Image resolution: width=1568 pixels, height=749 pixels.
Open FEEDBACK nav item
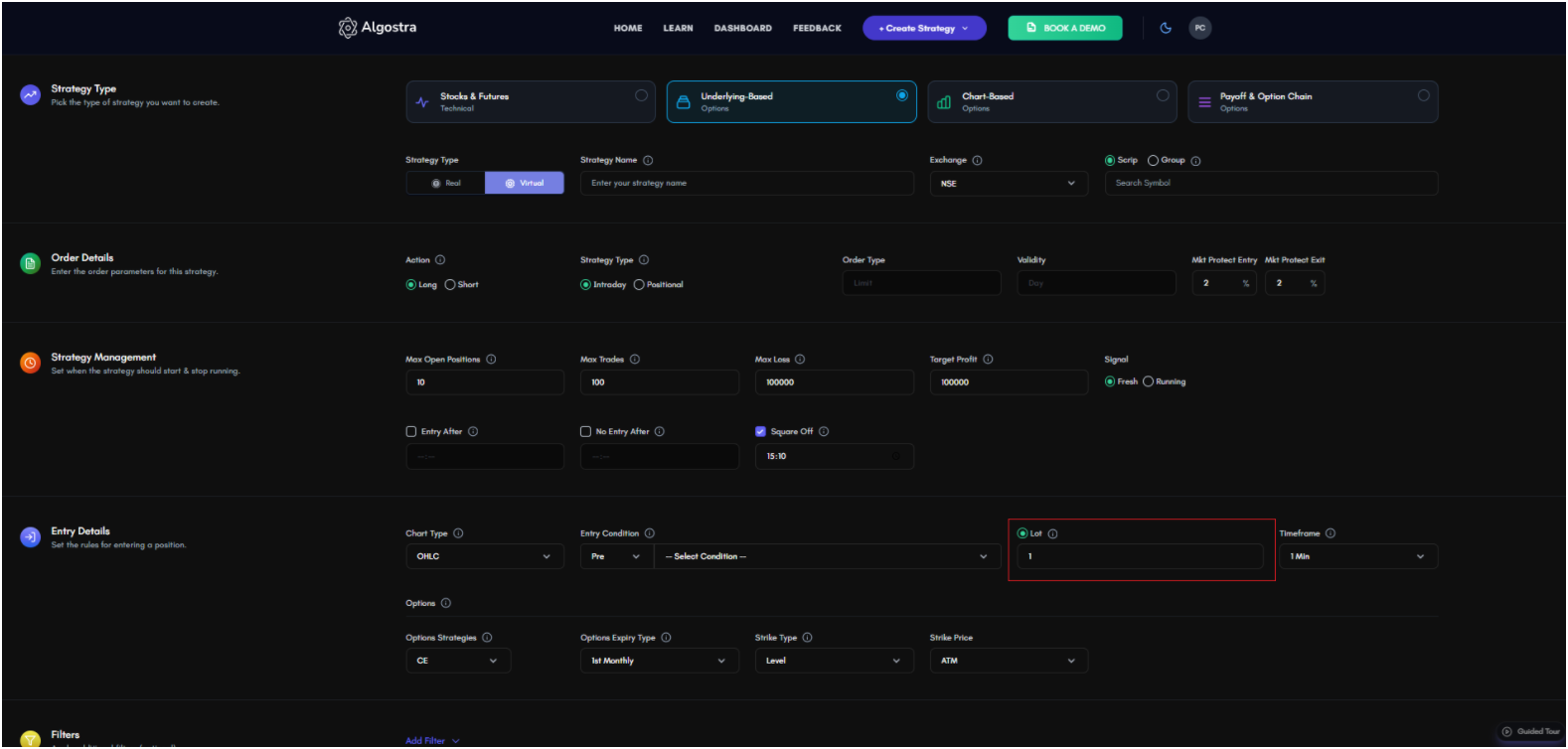[817, 28]
